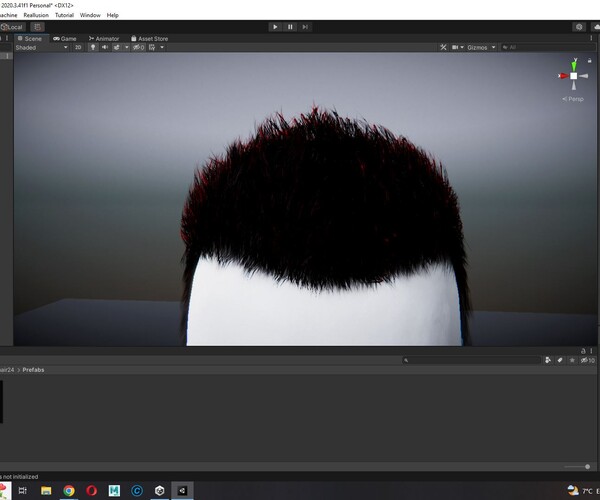Open Gizmos dropdown arrow

pos(494,47)
